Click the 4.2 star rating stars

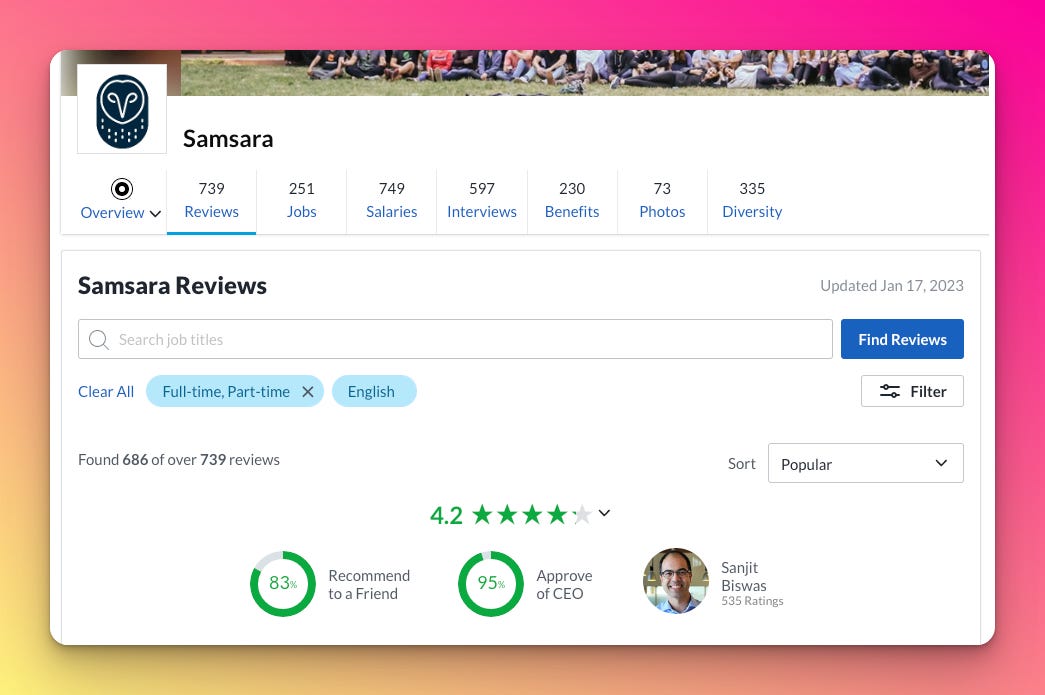(532, 514)
